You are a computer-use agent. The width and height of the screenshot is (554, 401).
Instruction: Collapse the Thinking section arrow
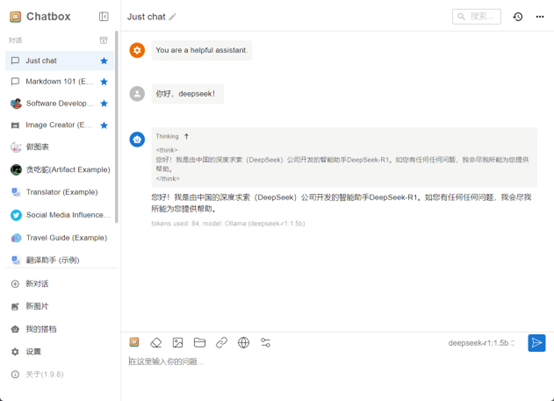(186, 136)
